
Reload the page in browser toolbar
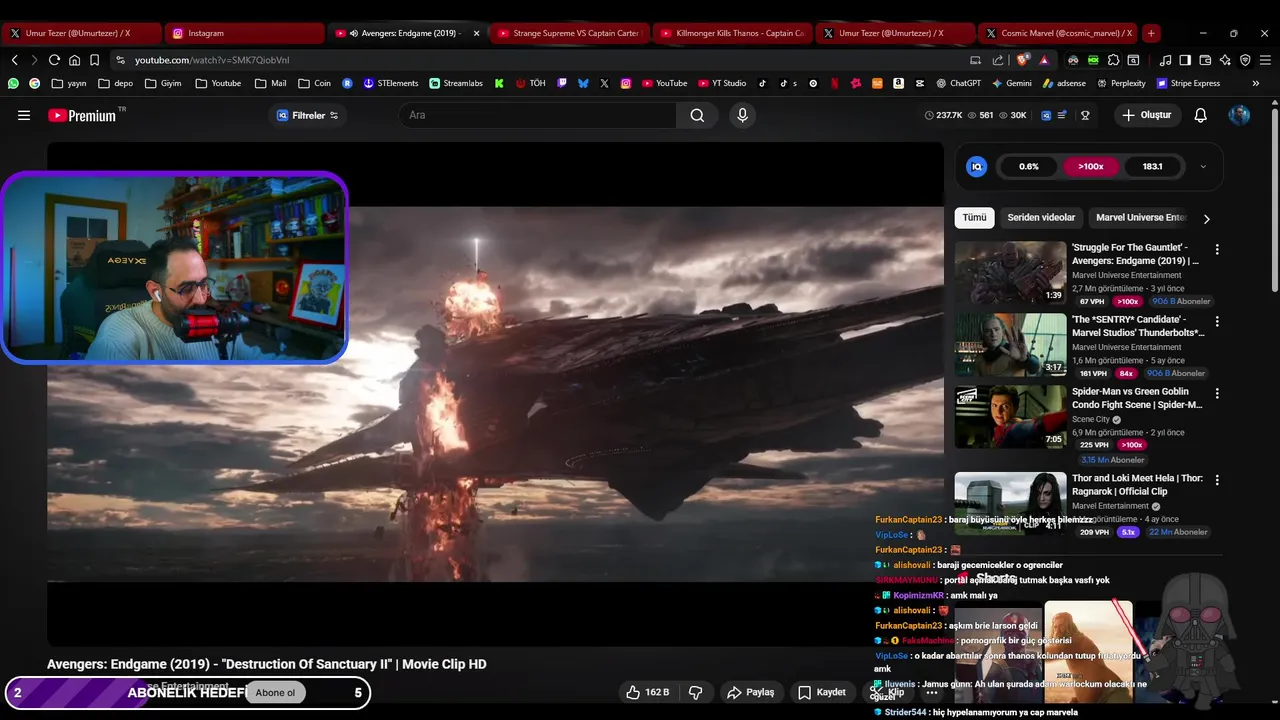54,60
